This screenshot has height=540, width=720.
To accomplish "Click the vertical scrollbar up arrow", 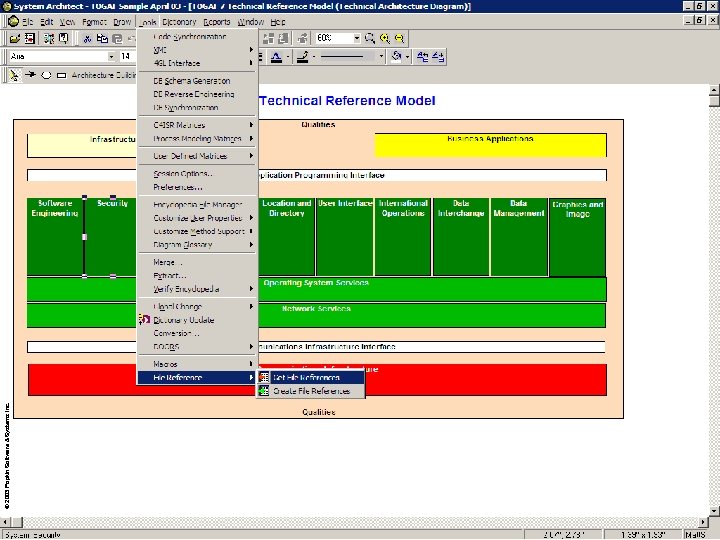I will click(x=713, y=91).
